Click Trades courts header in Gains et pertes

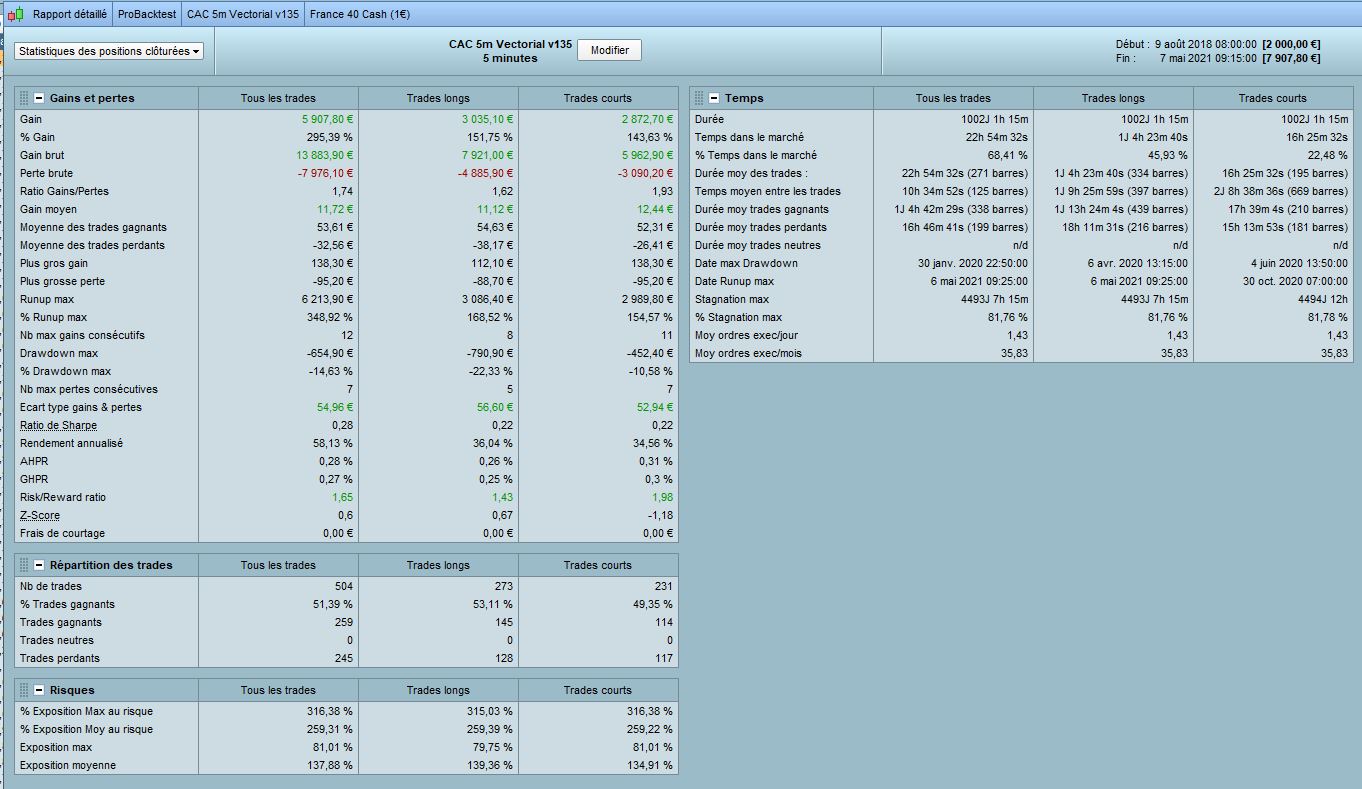[x=598, y=98]
